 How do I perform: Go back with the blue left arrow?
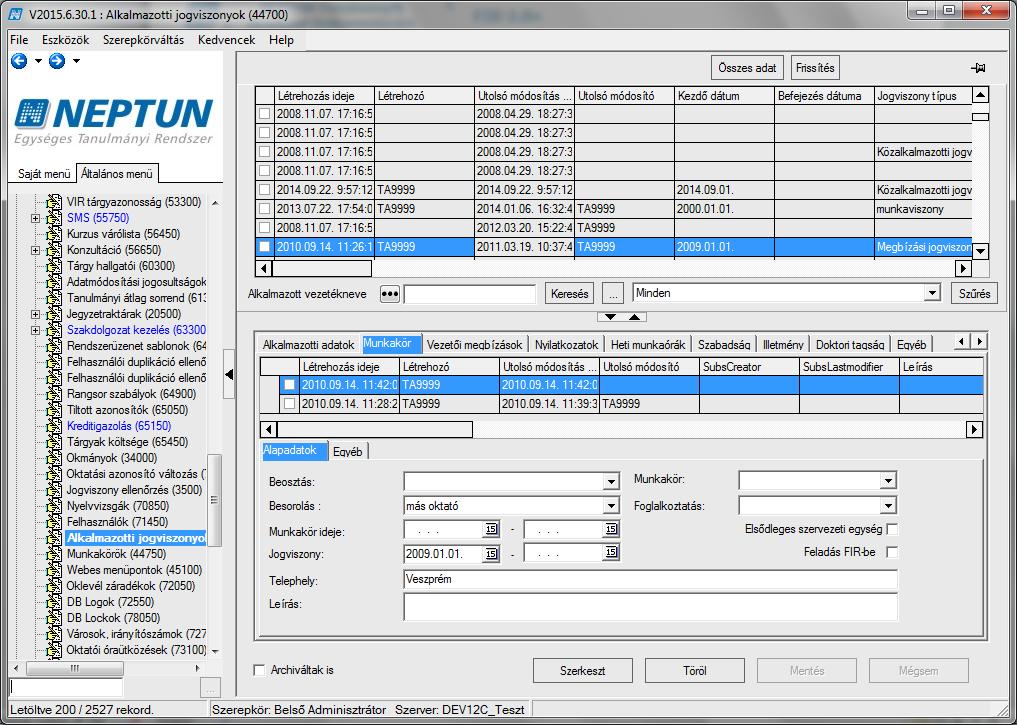[x=19, y=61]
